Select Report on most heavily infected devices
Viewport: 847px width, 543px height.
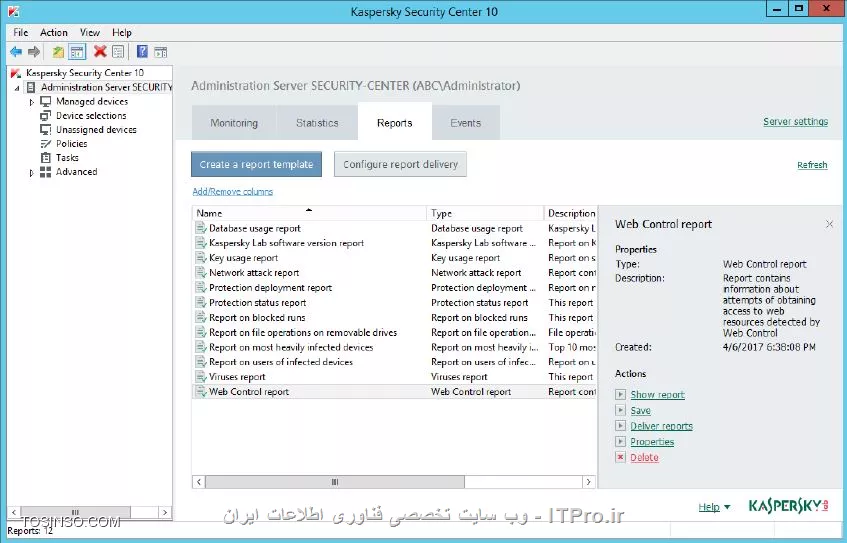click(x=394, y=347)
